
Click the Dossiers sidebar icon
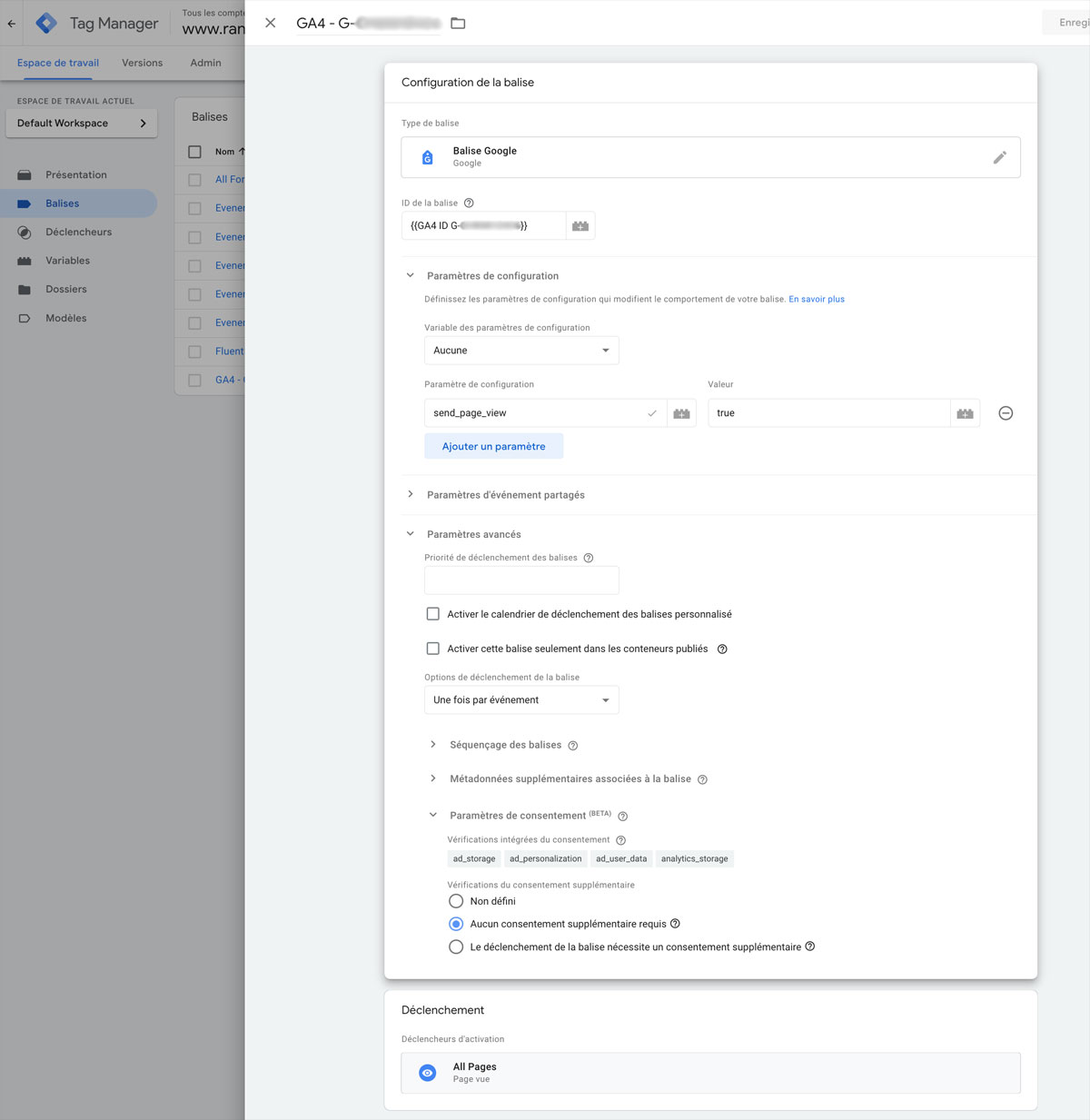25,290
